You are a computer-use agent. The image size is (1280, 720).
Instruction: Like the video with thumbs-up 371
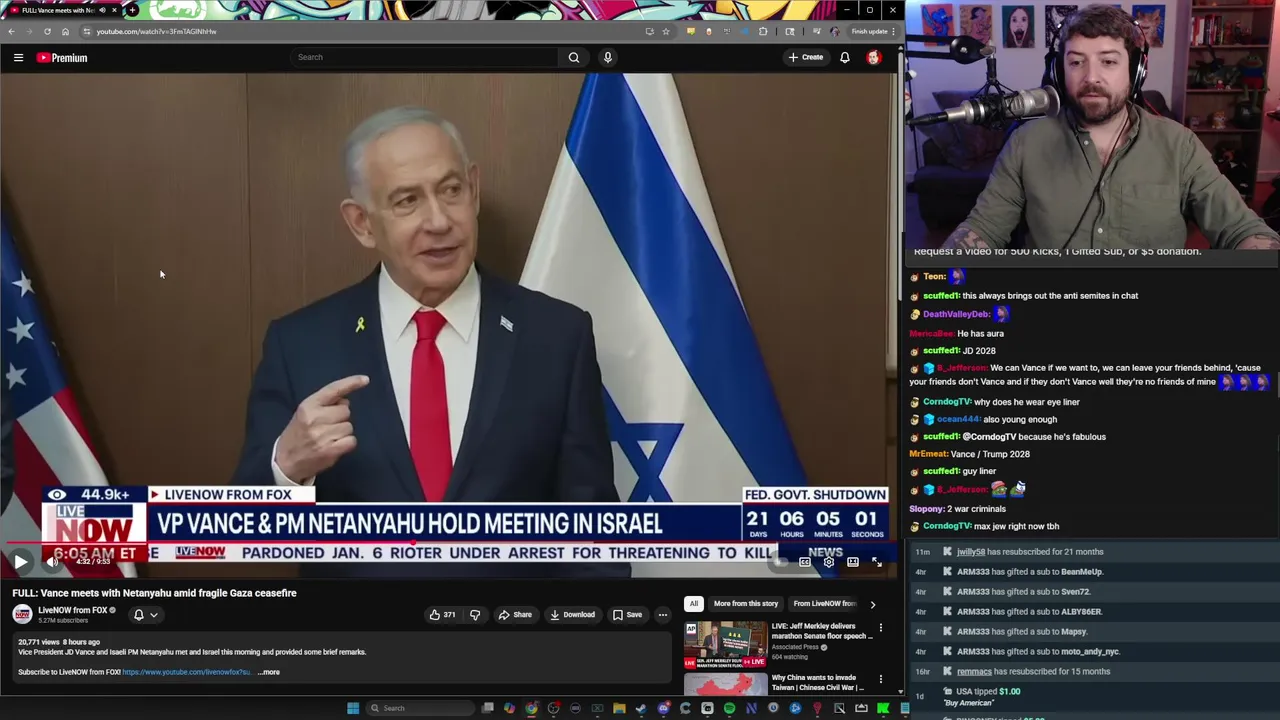pyautogui.click(x=443, y=615)
